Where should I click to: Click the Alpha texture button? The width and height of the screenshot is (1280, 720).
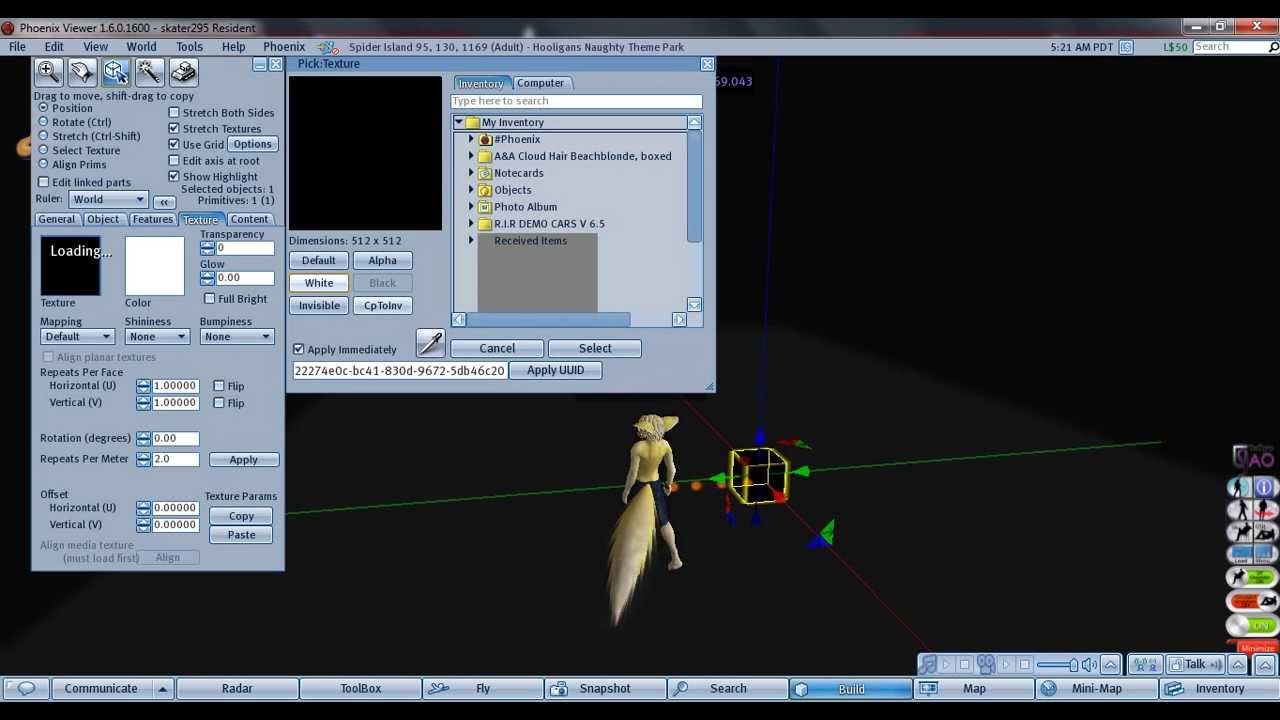[x=382, y=260]
